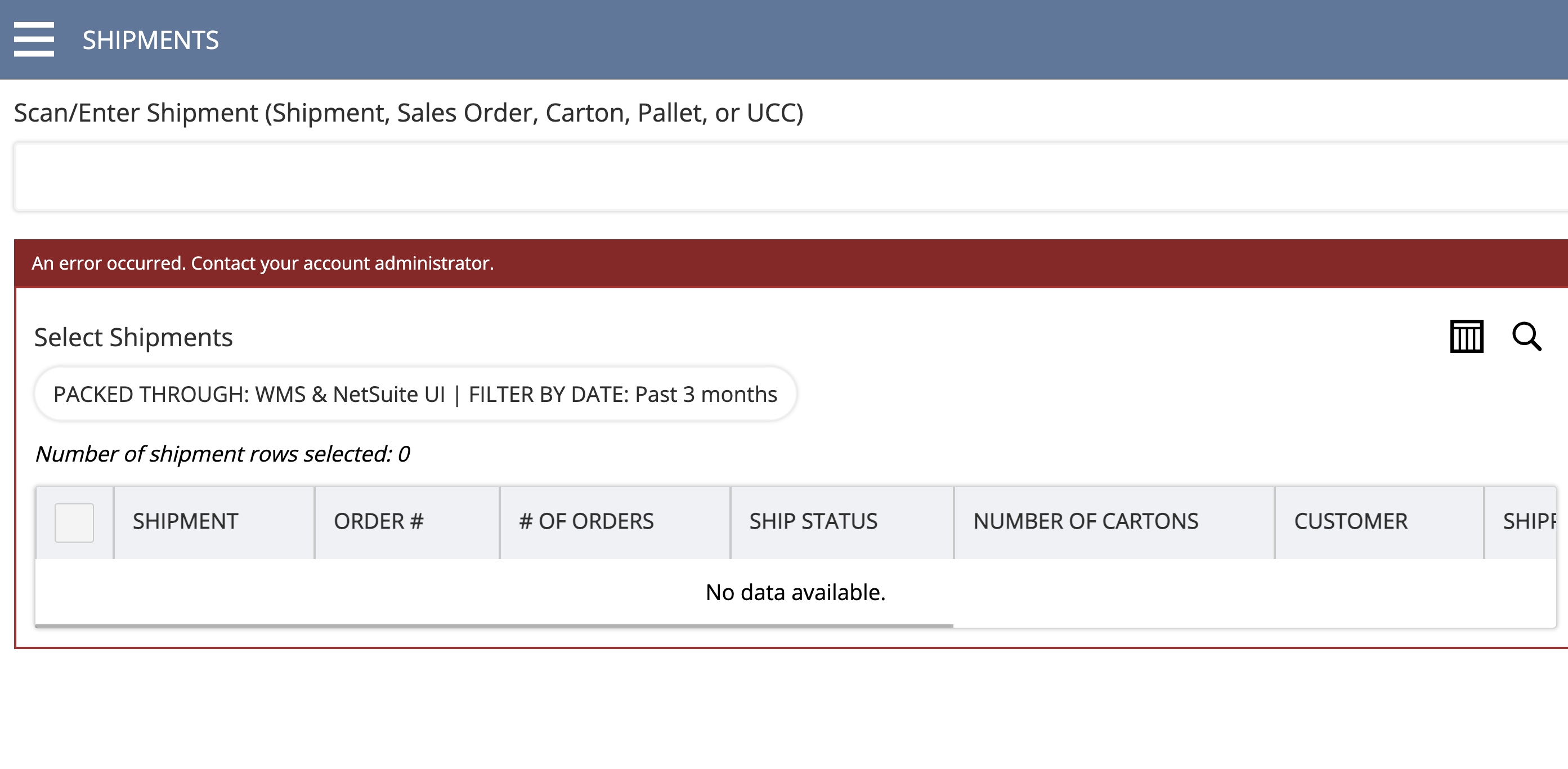Click the Scan/Enter Shipment label text

[409, 113]
